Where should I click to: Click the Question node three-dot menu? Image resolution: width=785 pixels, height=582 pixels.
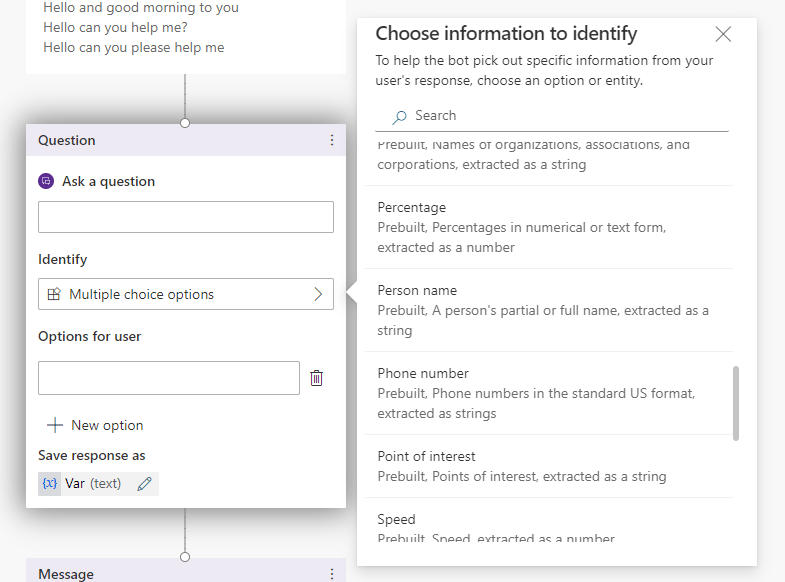tap(332, 141)
